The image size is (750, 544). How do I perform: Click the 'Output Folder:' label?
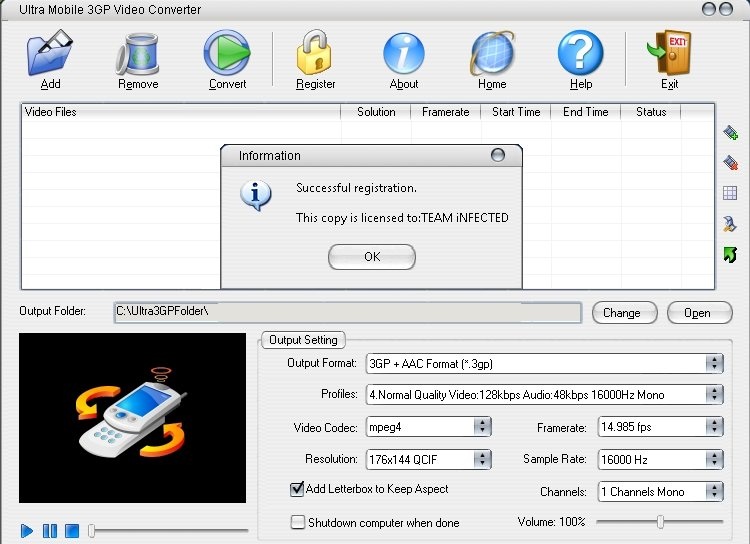[x=53, y=311]
